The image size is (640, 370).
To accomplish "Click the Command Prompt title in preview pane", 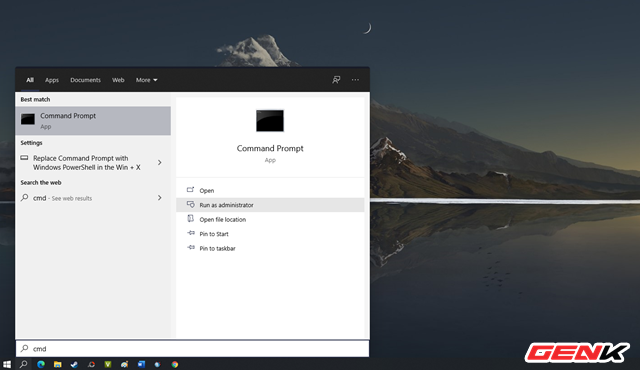I will (270, 148).
